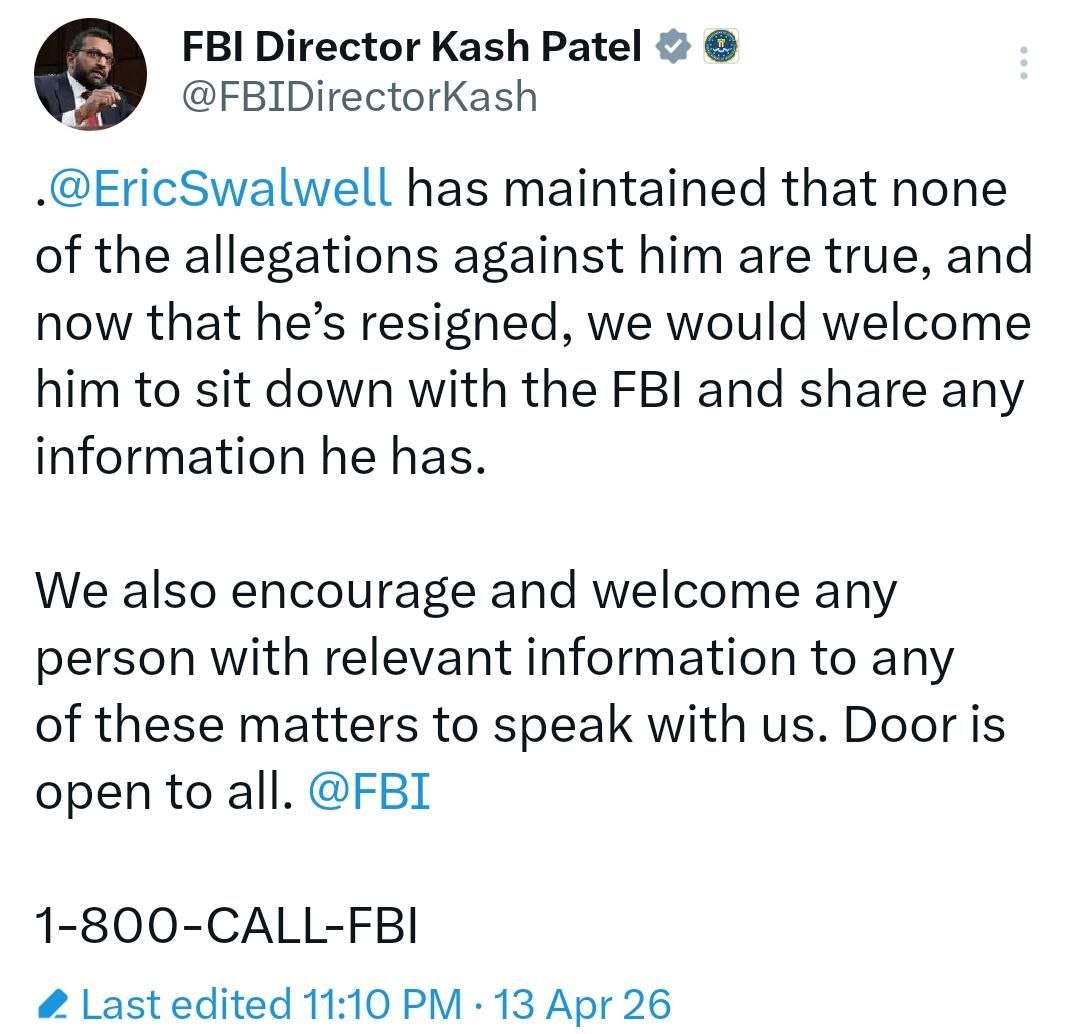Follow the @EricSwalwell mention link

217,190
